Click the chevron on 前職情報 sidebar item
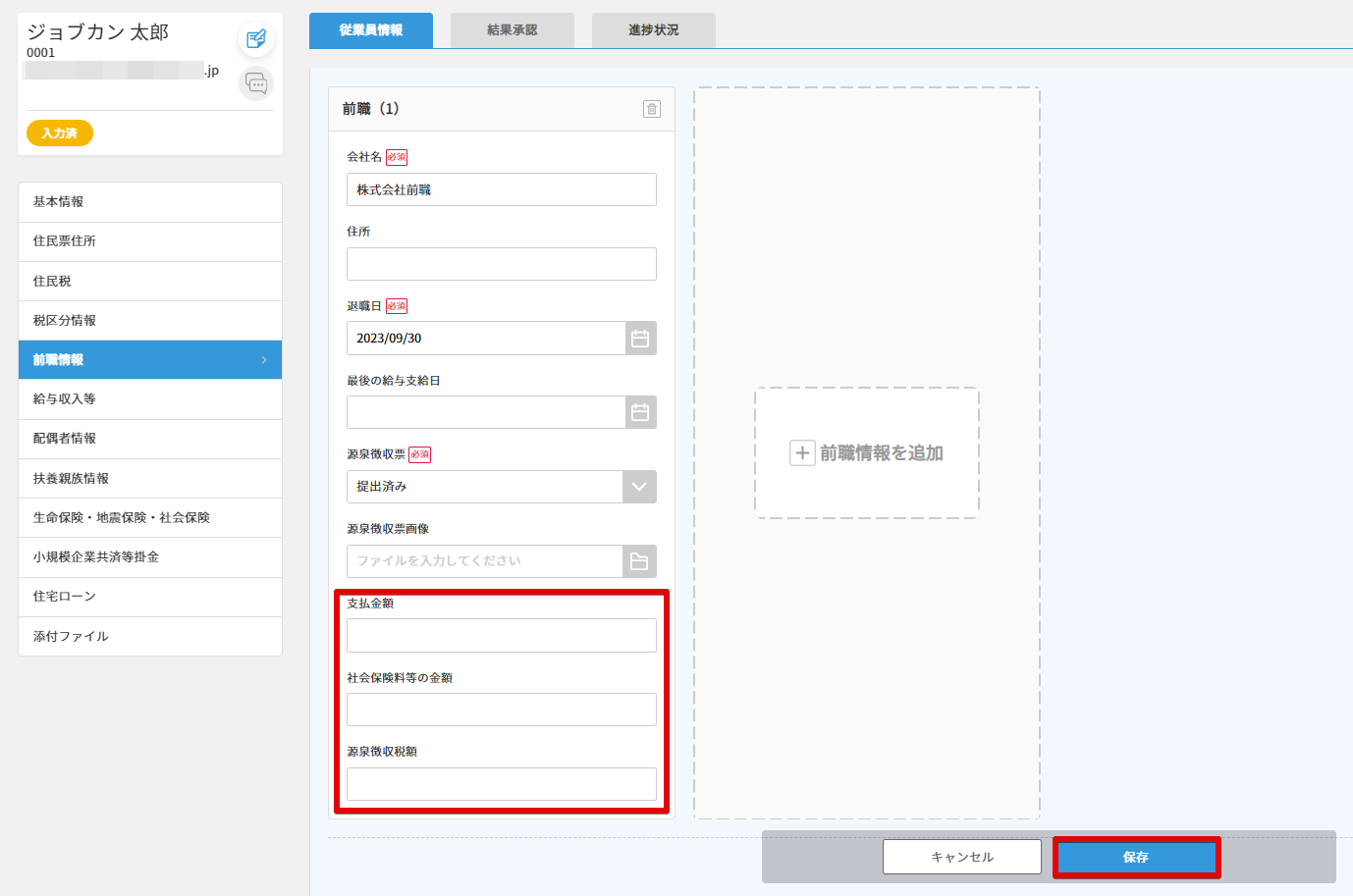The width and height of the screenshot is (1353, 896). tap(264, 360)
